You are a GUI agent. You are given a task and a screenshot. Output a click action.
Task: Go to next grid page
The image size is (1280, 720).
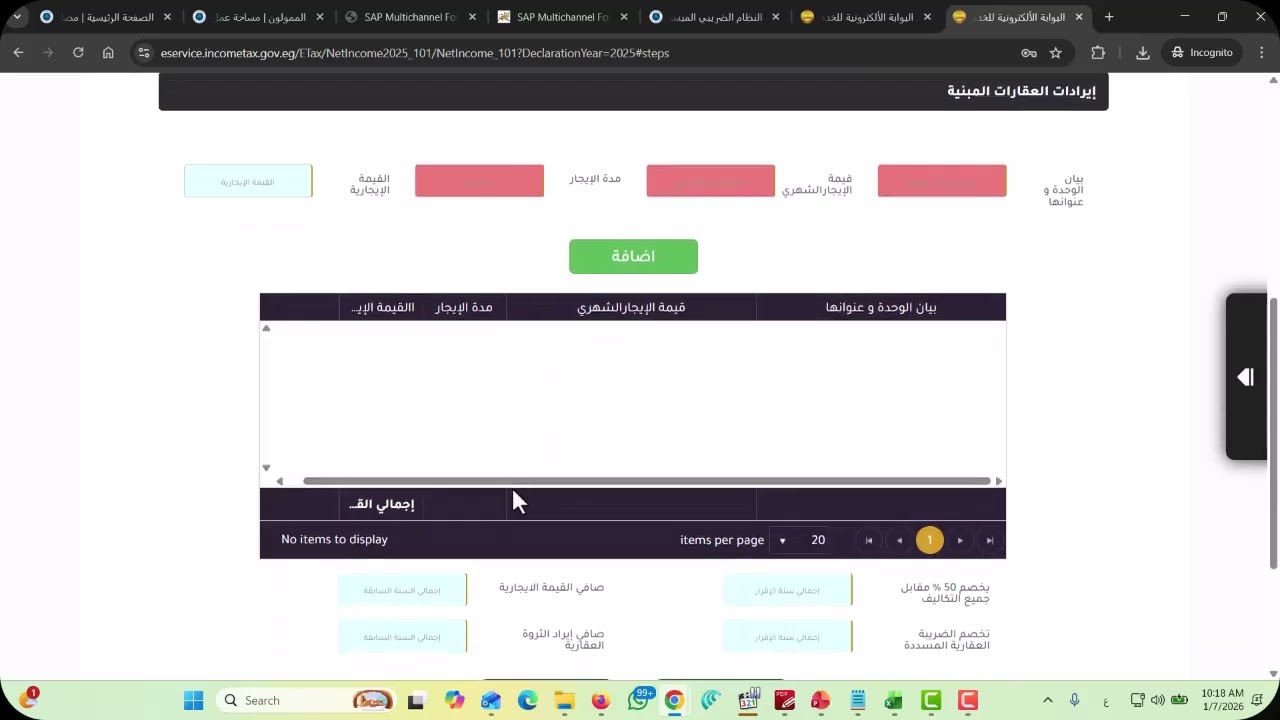(960, 540)
